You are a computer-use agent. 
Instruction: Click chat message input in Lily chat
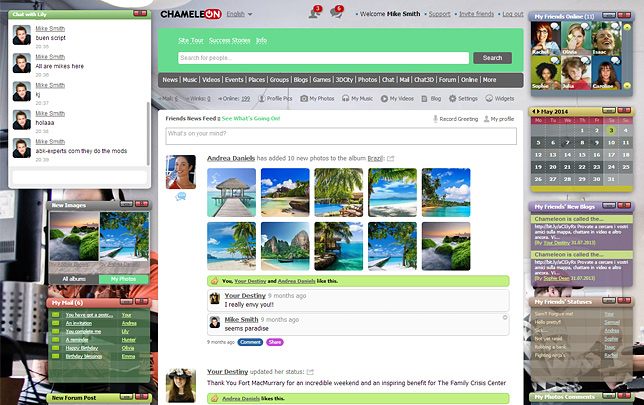80,177
